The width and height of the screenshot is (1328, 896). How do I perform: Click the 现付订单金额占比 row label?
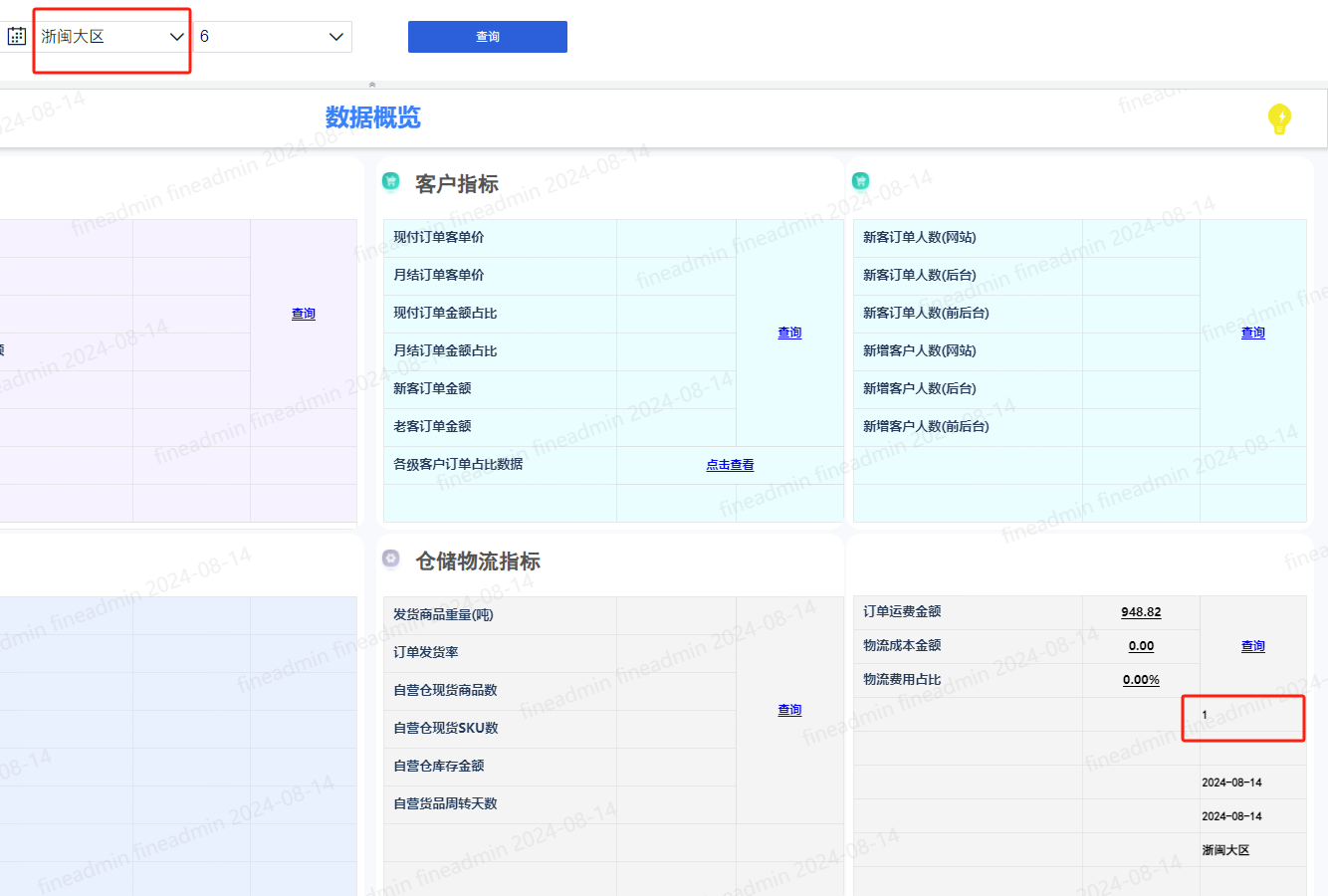[445, 313]
